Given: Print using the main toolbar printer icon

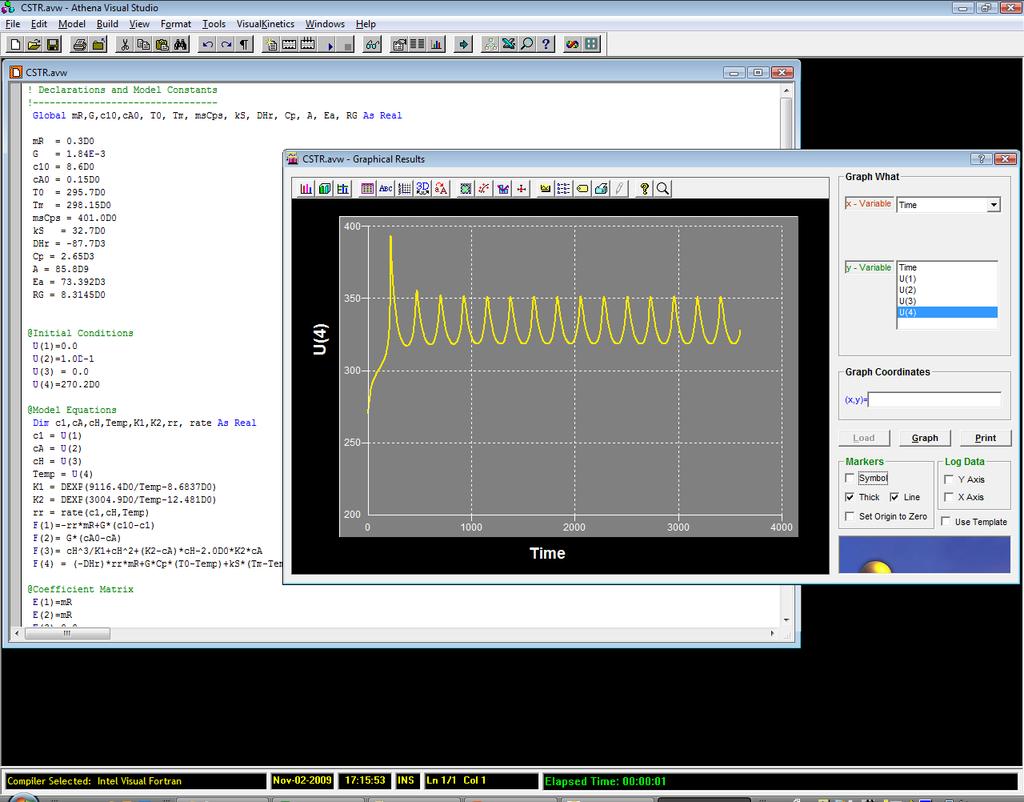Looking at the screenshot, I should pos(80,44).
